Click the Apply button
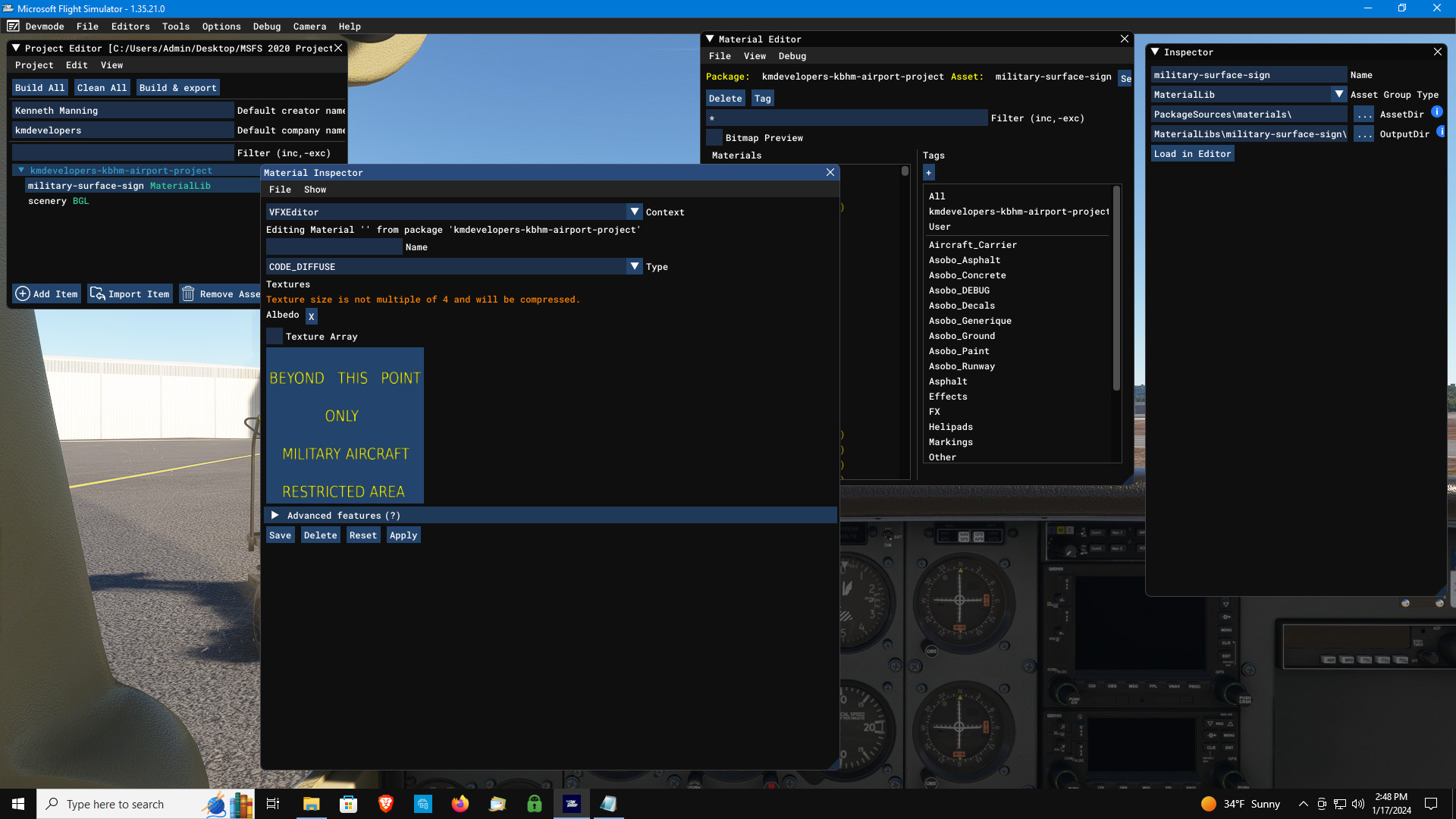Screen dimensions: 1456x819 pyautogui.click(x=403, y=535)
